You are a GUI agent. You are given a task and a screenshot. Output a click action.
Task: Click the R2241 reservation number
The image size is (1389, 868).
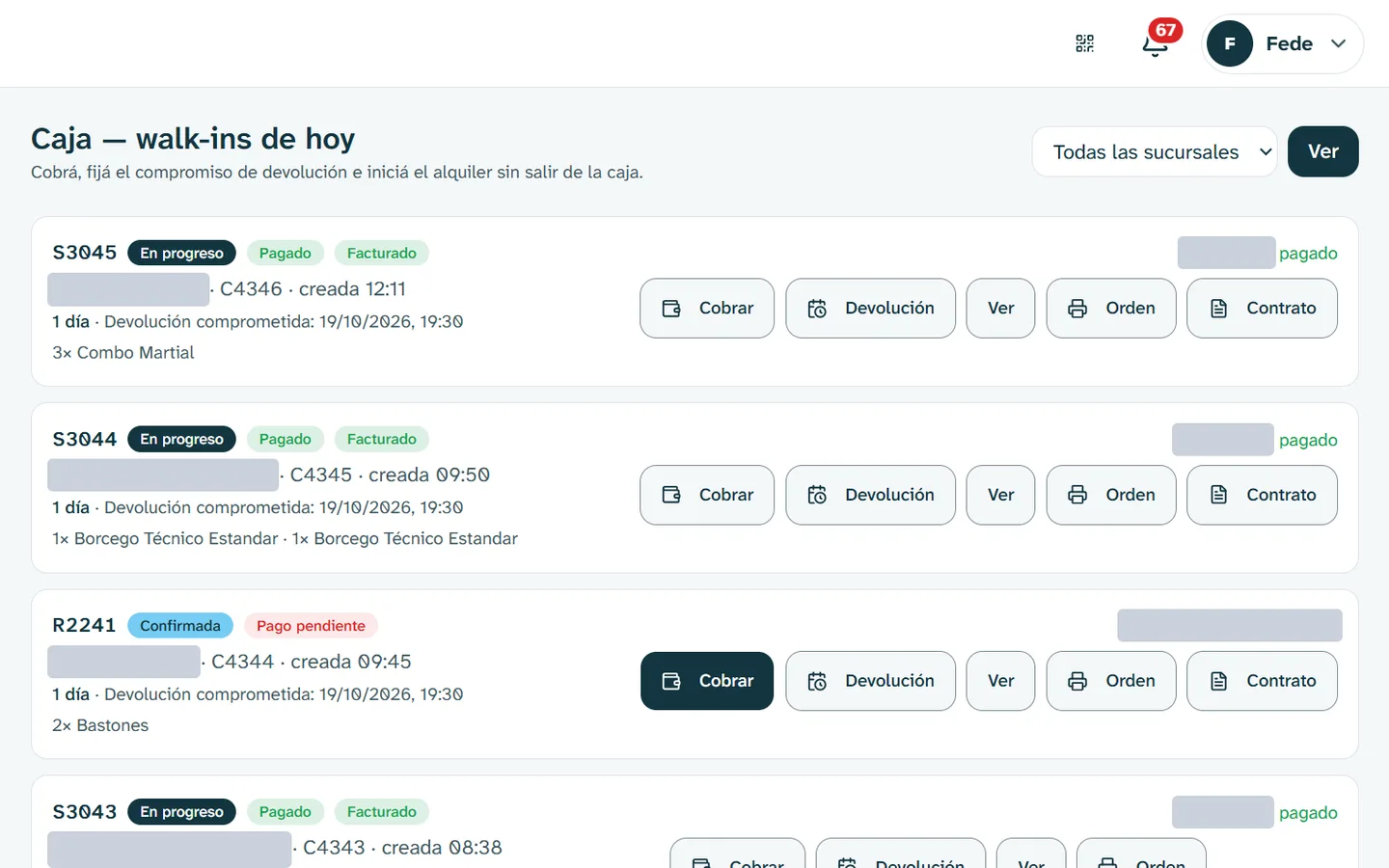[84, 625]
